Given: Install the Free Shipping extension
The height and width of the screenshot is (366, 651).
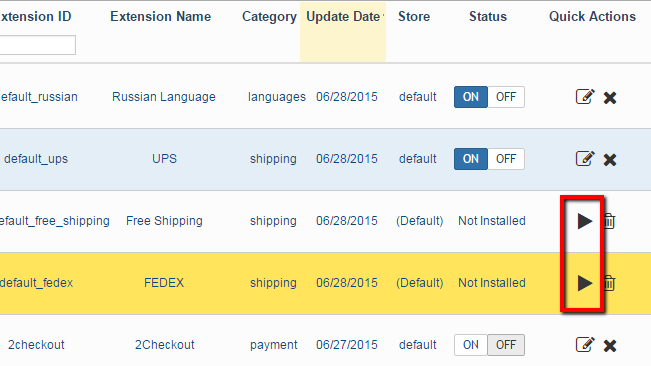Looking at the screenshot, I should tap(585, 221).
